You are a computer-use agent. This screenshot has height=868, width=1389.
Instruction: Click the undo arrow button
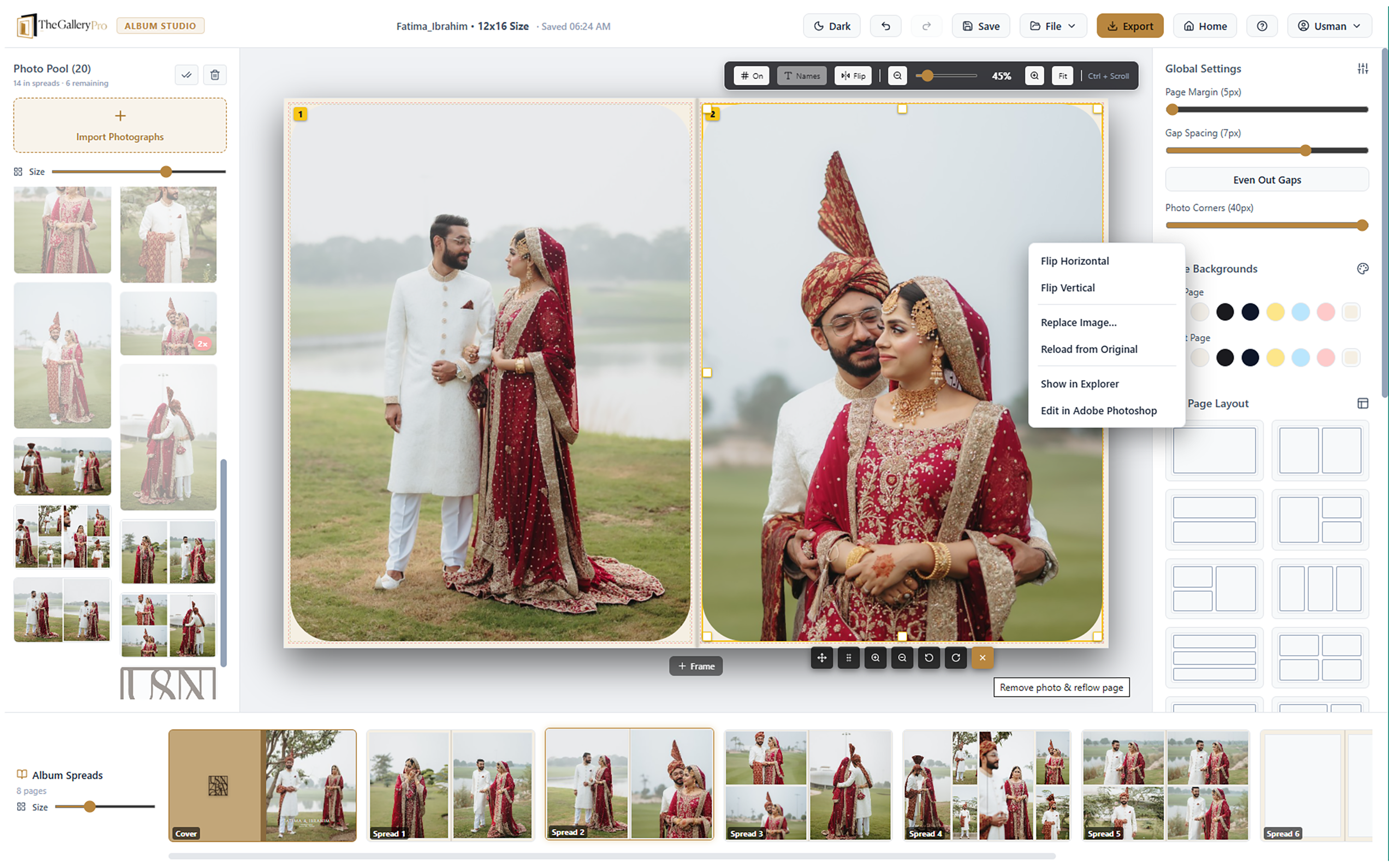tap(885, 26)
